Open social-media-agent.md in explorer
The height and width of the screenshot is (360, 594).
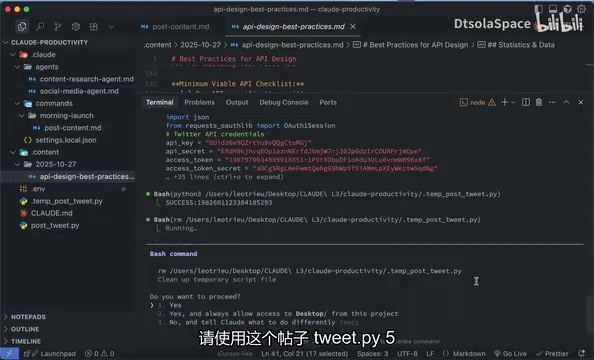(79, 91)
